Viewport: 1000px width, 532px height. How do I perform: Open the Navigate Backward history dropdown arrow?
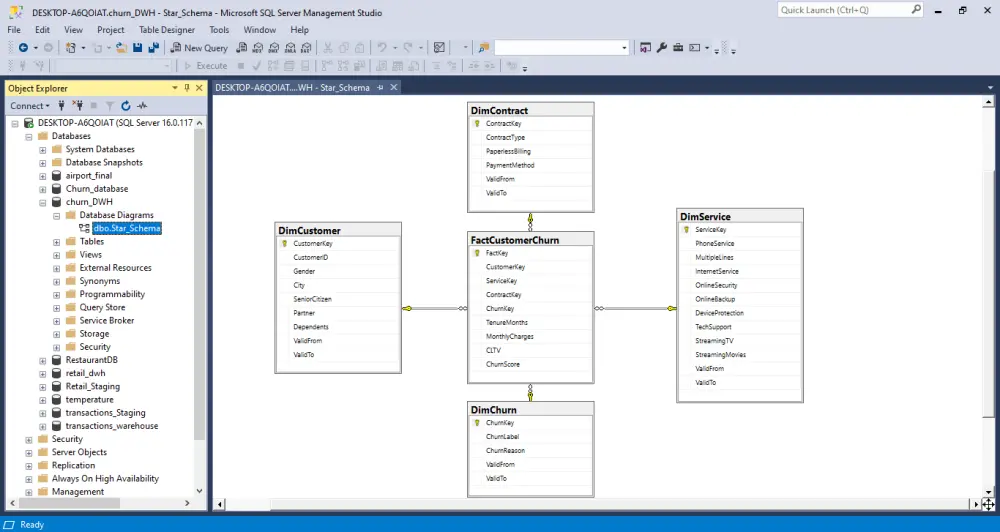click(x=35, y=48)
